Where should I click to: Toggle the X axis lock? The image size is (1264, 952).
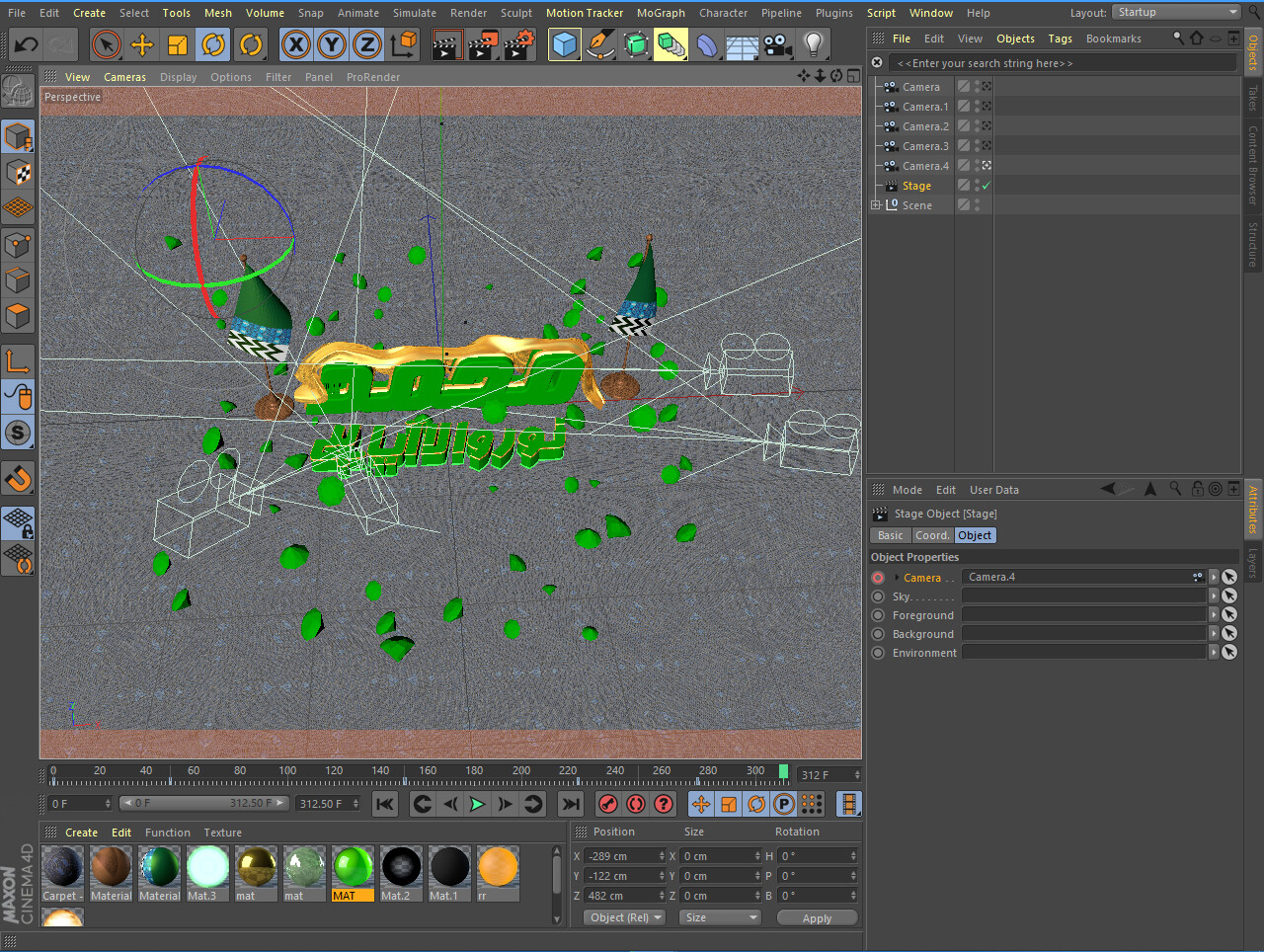tap(295, 44)
